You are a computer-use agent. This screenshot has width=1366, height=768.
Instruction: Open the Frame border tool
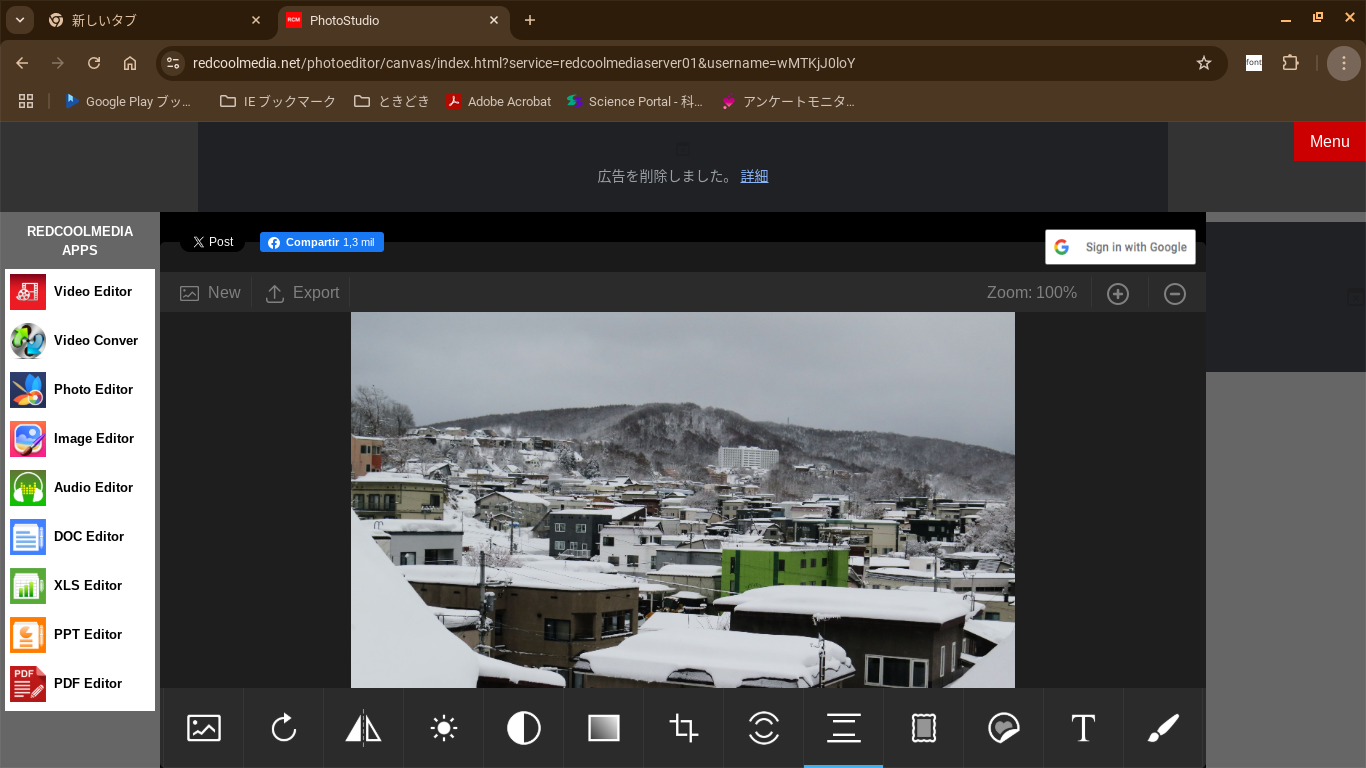[x=923, y=728]
